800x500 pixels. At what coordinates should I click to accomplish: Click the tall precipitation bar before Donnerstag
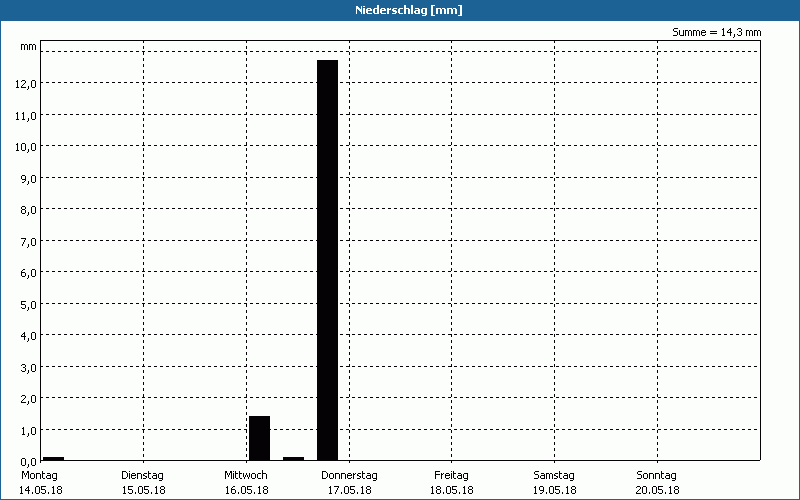[x=328, y=260]
